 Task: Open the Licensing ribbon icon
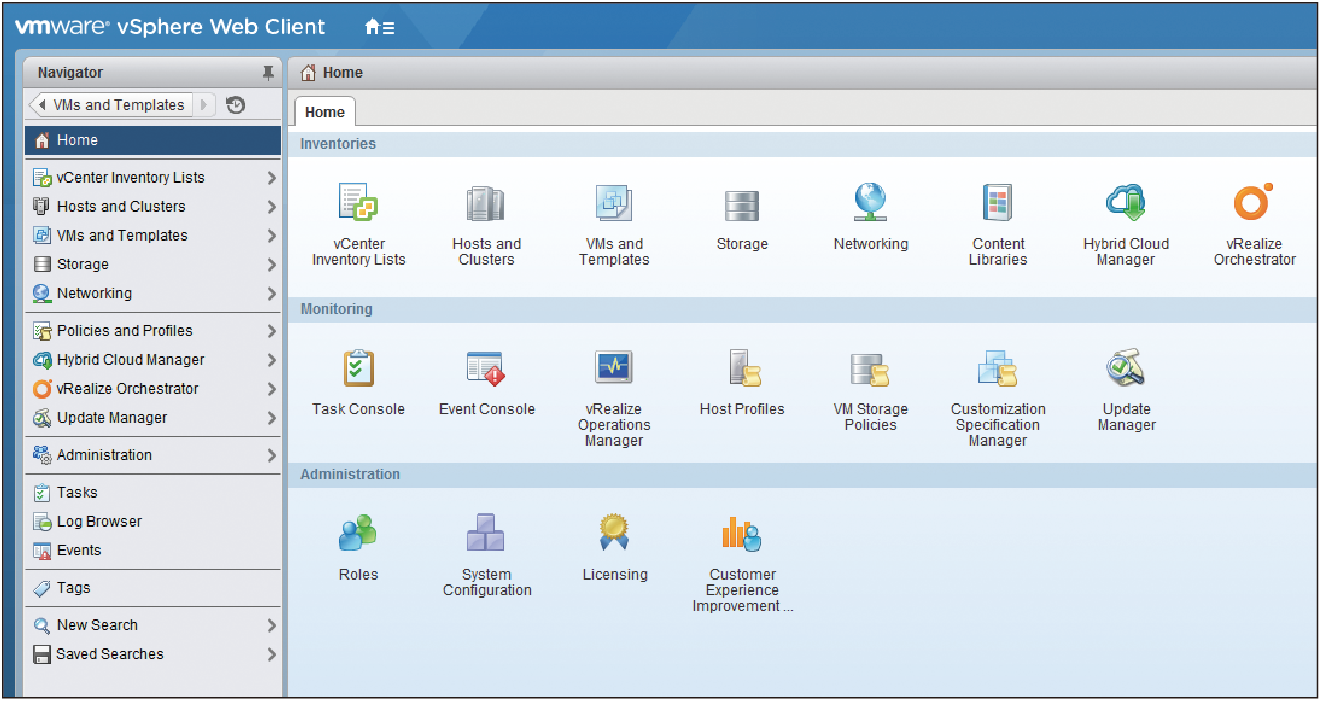[x=614, y=533]
